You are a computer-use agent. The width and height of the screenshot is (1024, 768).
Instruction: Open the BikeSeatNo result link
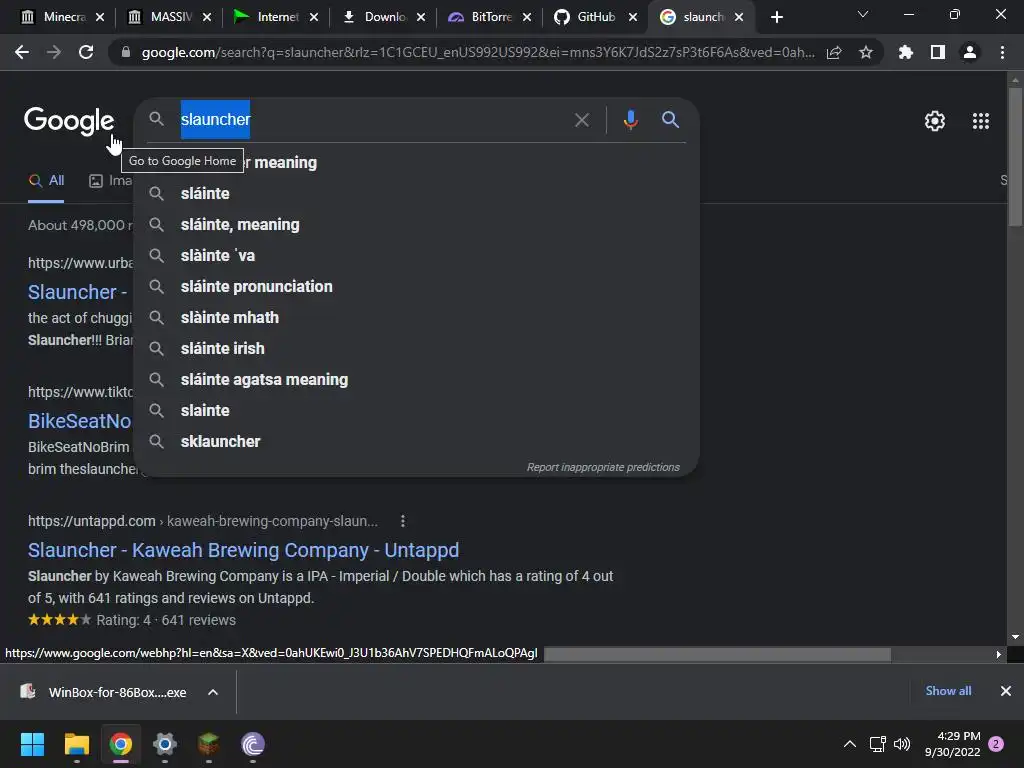[80, 421]
